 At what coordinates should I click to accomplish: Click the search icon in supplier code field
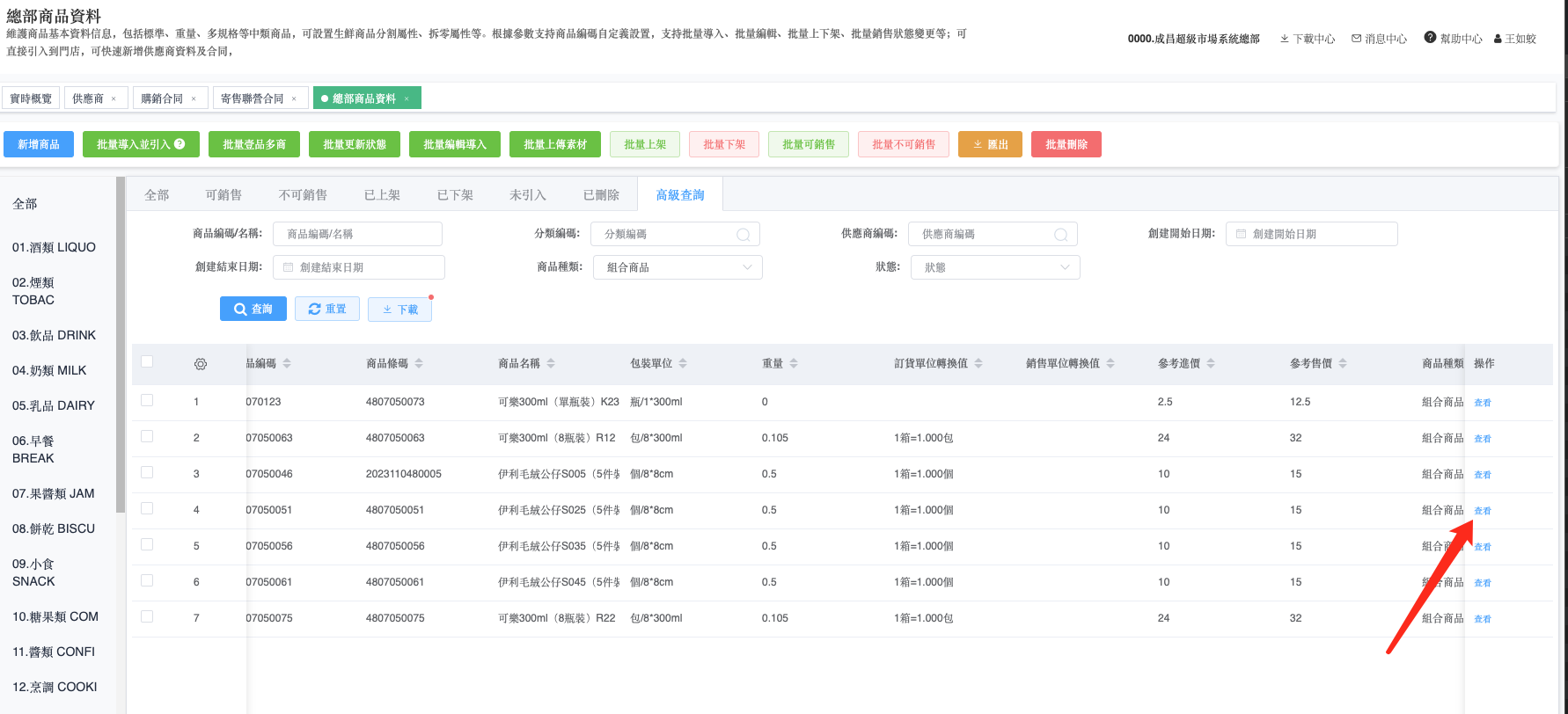[x=1060, y=235]
